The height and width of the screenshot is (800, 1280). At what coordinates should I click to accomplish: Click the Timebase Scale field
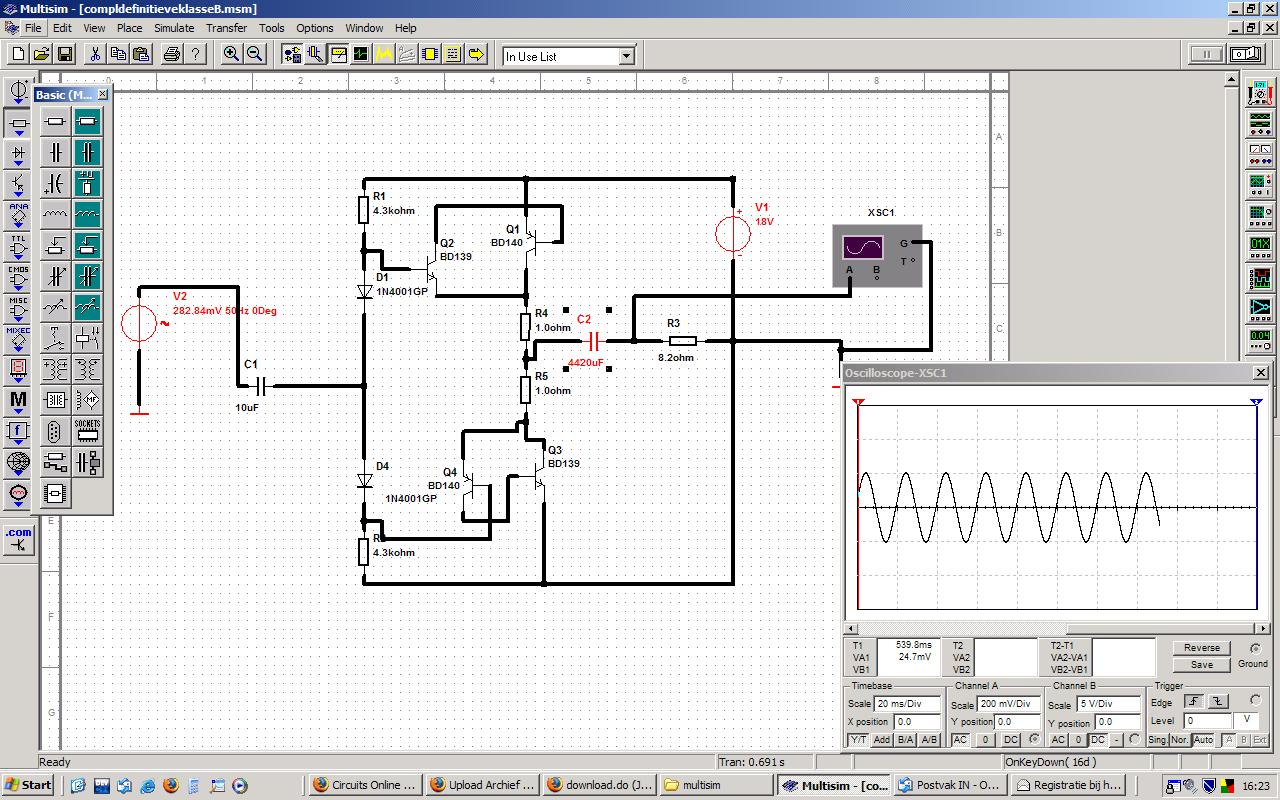coord(908,704)
